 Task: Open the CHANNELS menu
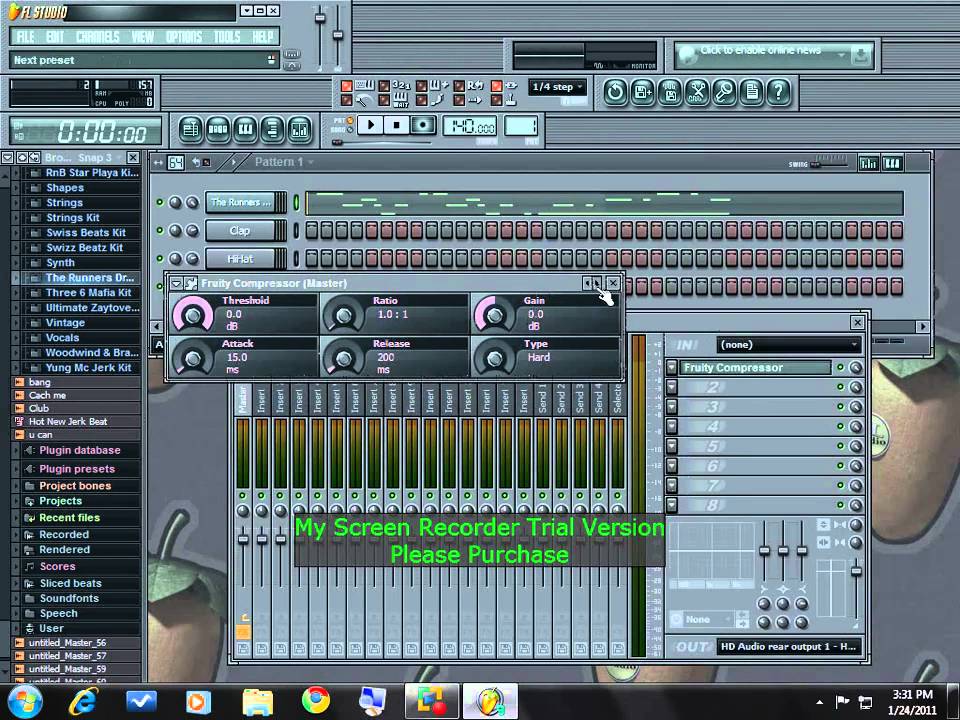pyautogui.click(x=97, y=37)
